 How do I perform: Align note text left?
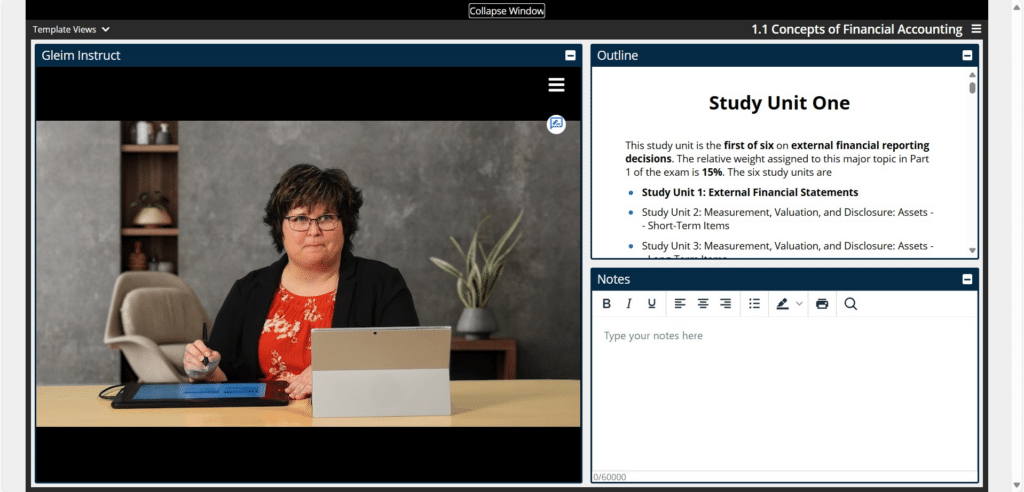680,303
